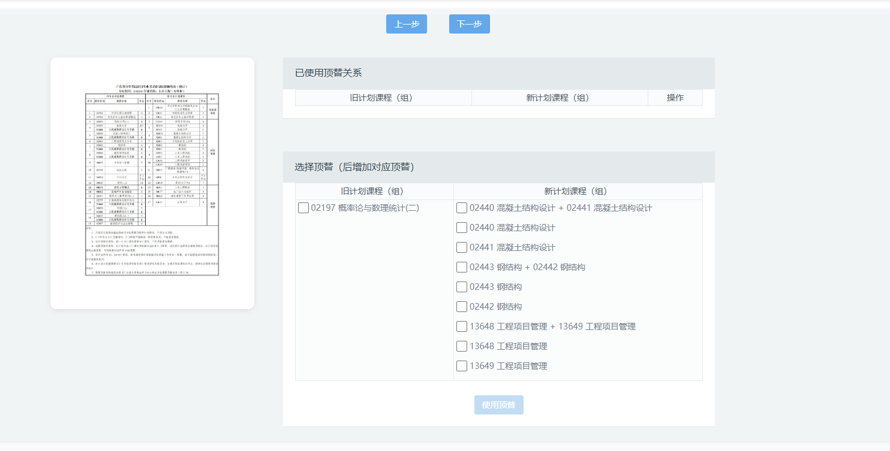
Task: Click the 上一步 button
Action: [x=406, y=24]
